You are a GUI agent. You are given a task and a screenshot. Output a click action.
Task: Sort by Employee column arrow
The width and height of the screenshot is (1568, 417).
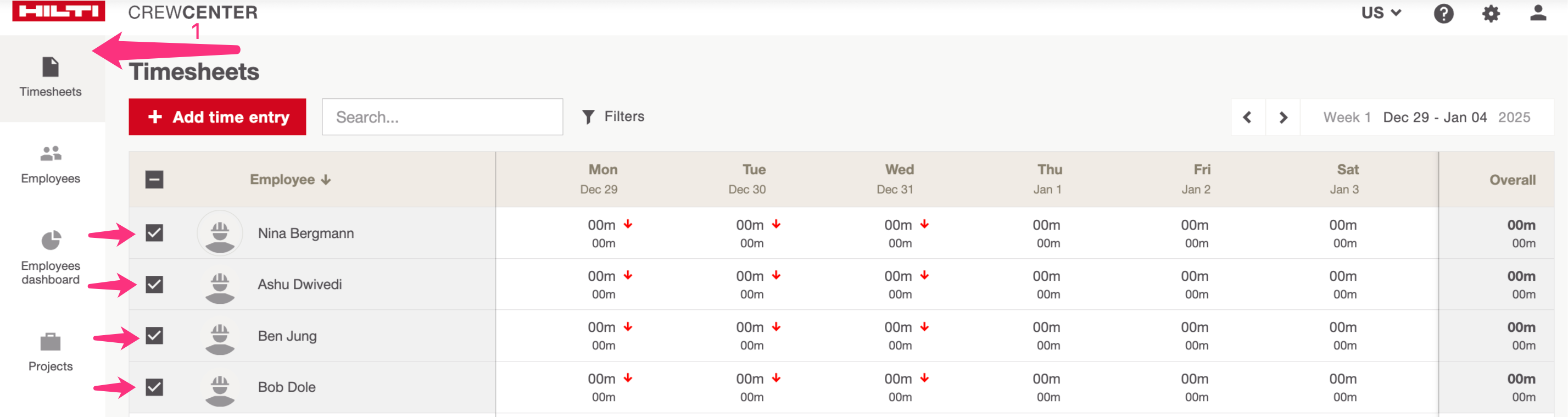[x=326, y=180]
